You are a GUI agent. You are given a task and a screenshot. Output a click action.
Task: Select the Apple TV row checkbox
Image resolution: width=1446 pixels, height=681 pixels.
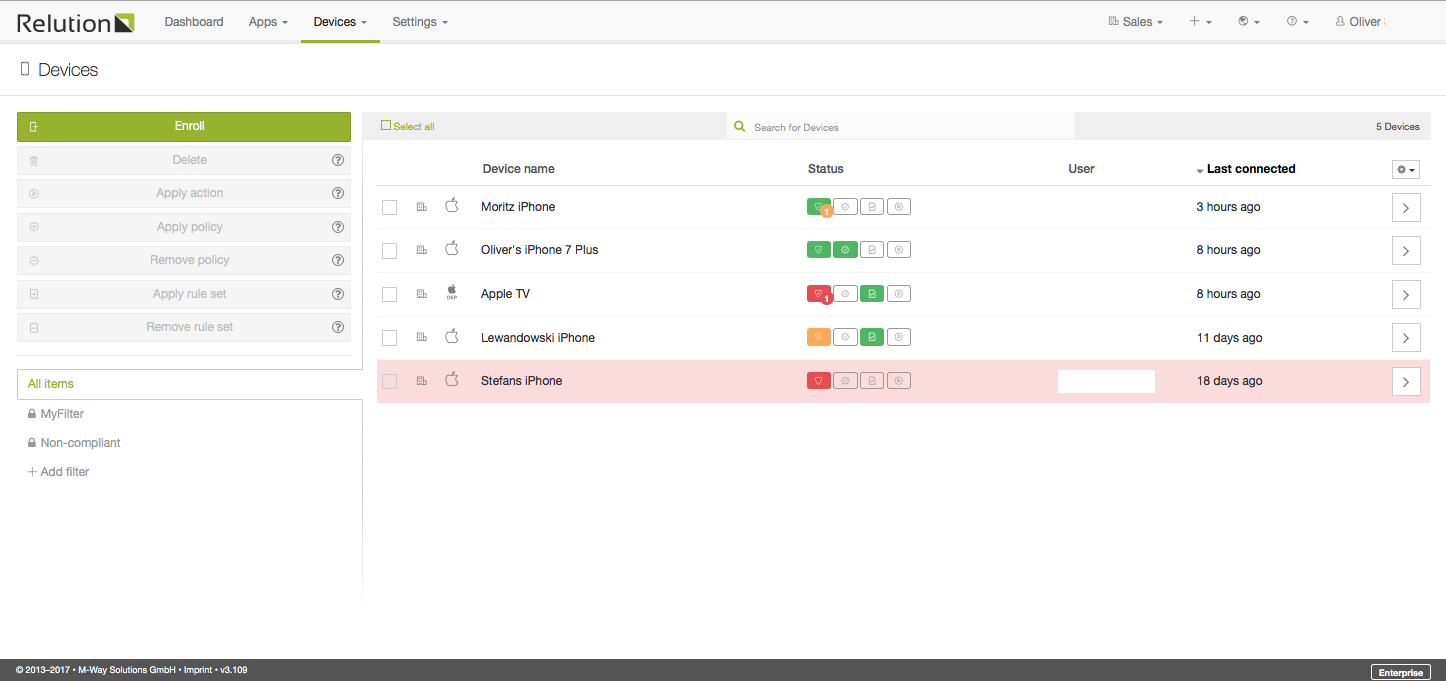pos(389,294)
